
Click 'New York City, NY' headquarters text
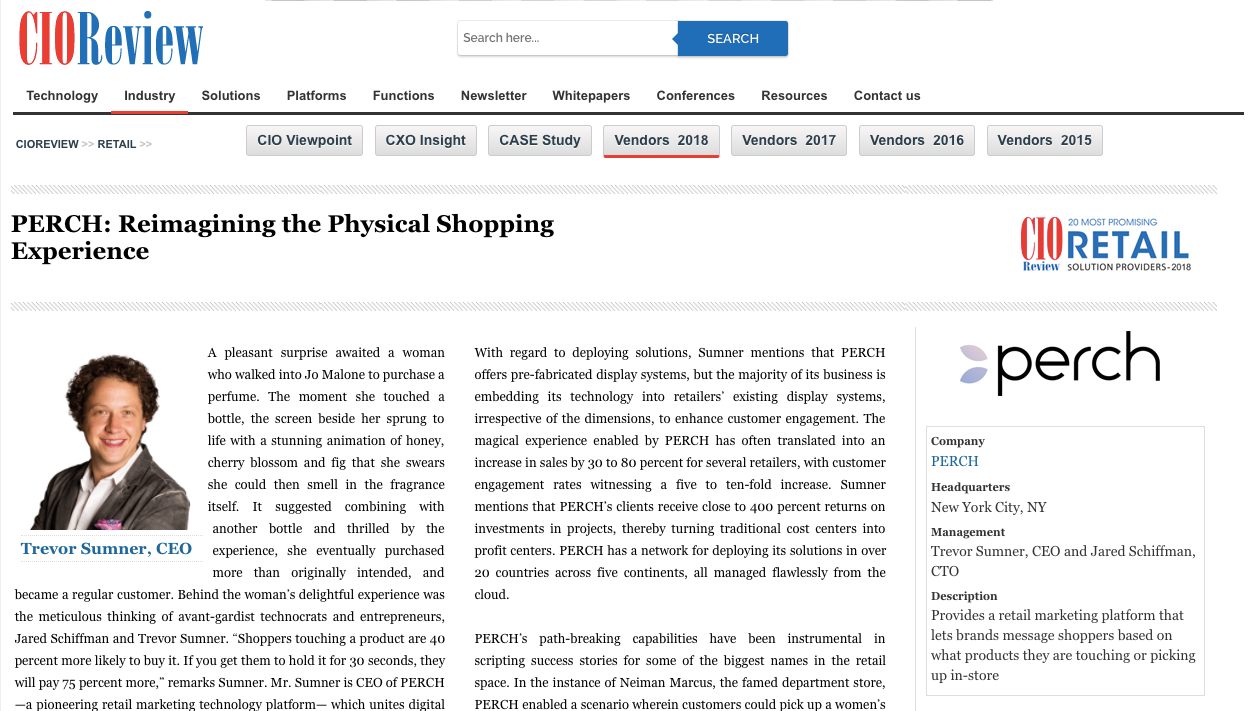[x=989, y=507]
